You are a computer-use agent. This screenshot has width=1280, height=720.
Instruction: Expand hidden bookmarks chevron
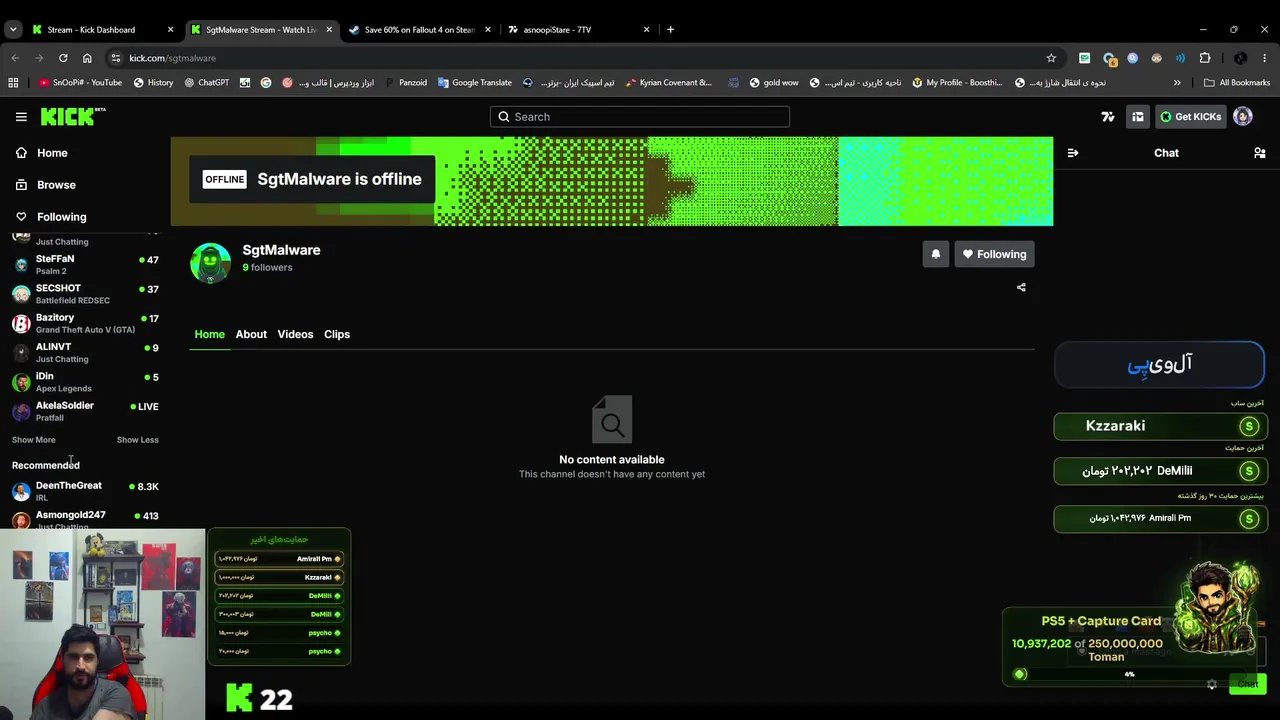point(1177,83)
